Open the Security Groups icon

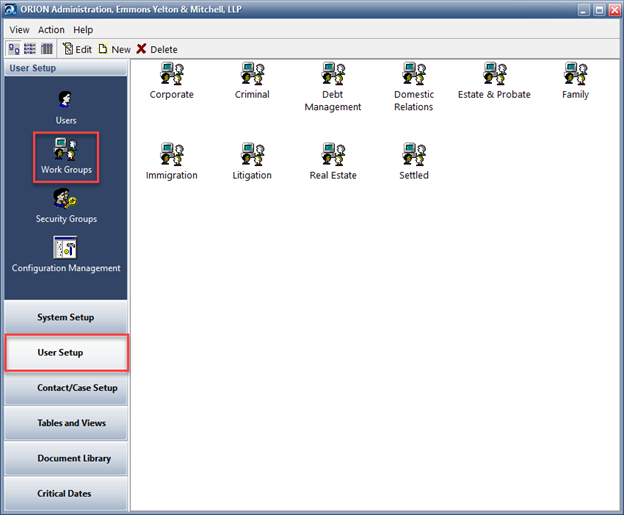pyautogui.click(x=66, y=199)
